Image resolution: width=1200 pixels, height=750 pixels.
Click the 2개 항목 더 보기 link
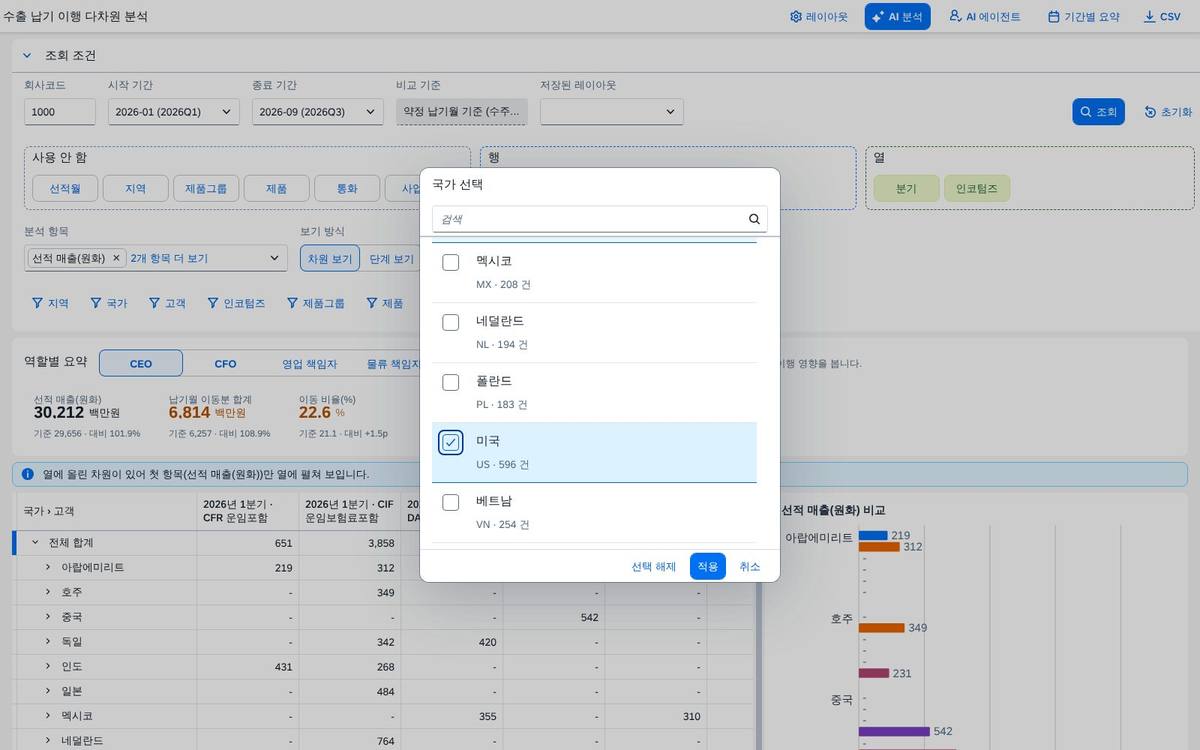169,258
